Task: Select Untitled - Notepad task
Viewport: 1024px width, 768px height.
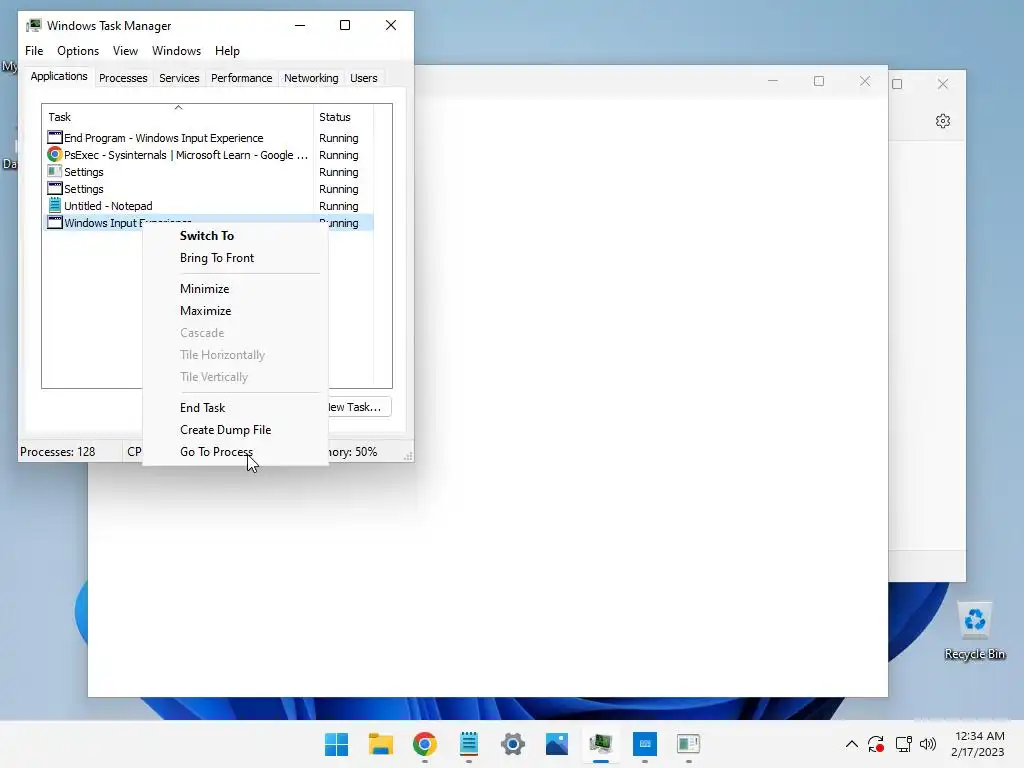Action: [x=208, y=206]
